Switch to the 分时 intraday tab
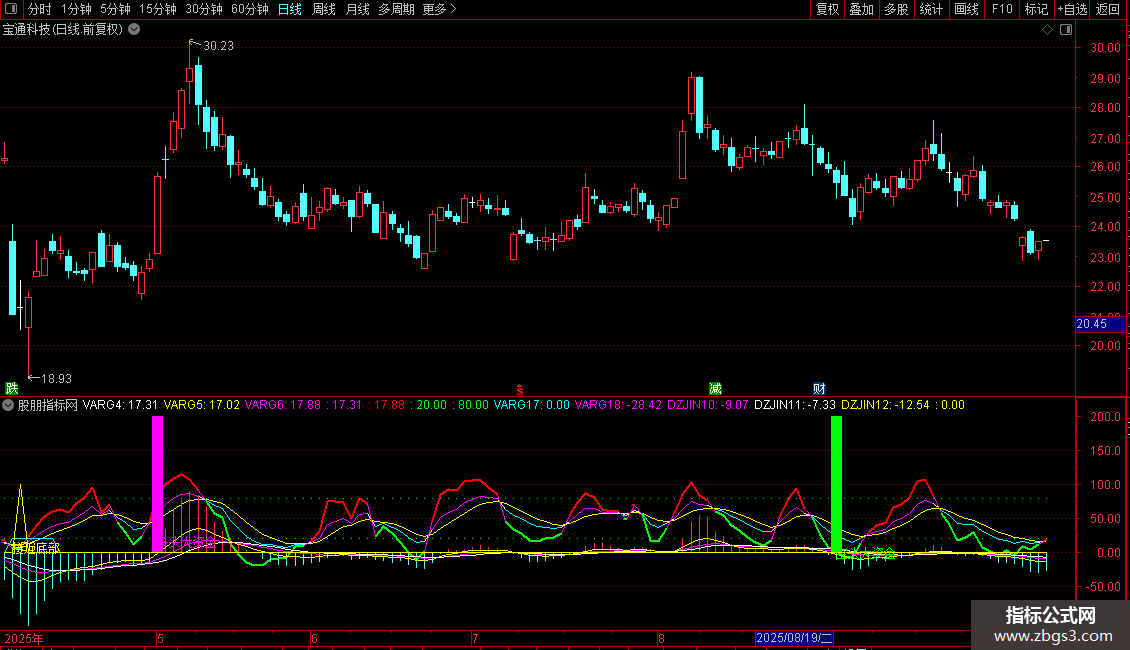This screenshot has width=1130, height=650. (x=40, y=9)
